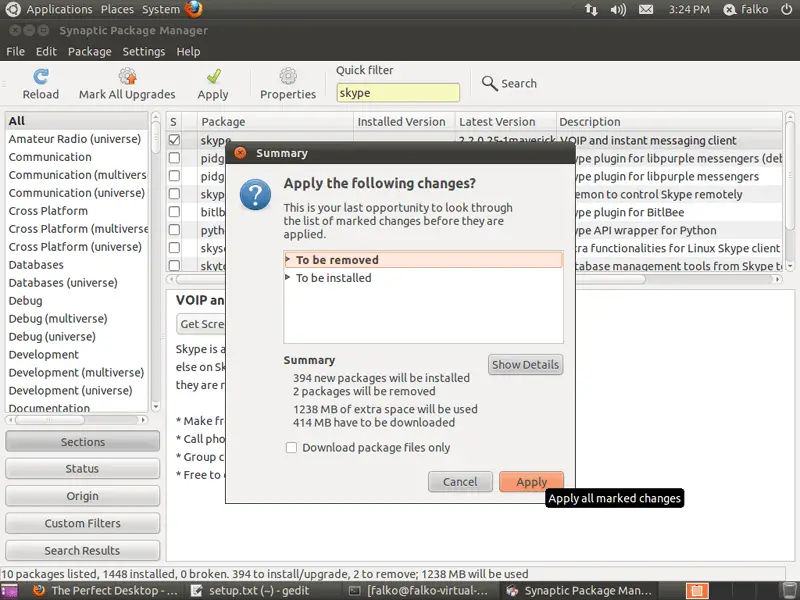Open the power session menu
The height and width of the screenshot is (600, 800).
(787, 9)
